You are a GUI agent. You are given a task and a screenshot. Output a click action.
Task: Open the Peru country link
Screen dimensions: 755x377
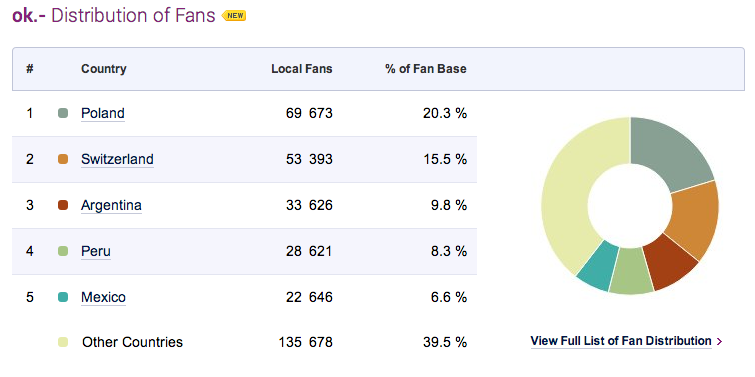[x=96, y=251]
